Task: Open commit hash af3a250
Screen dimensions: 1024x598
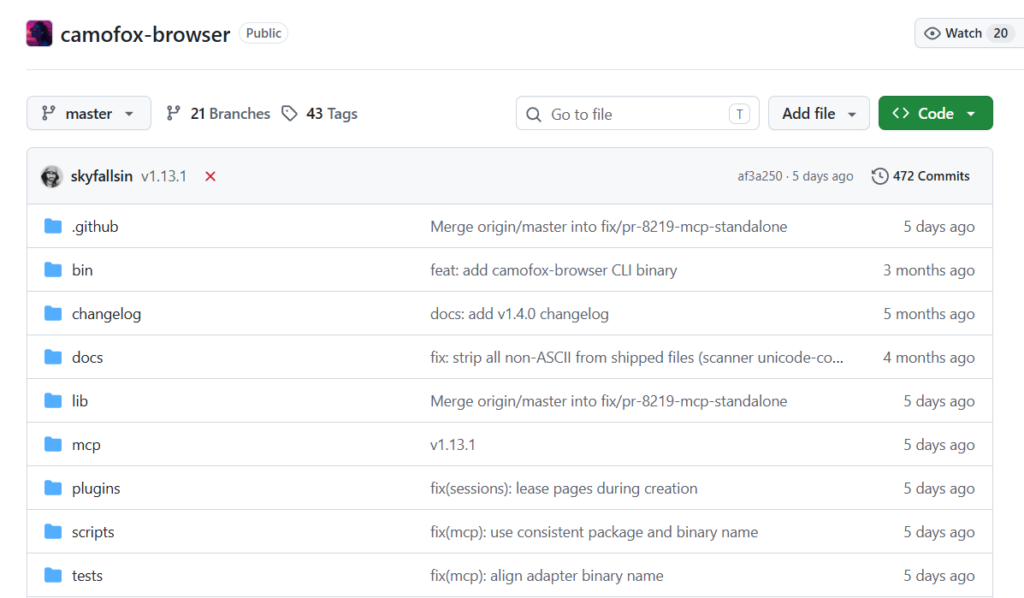Action: pos(760,176)
